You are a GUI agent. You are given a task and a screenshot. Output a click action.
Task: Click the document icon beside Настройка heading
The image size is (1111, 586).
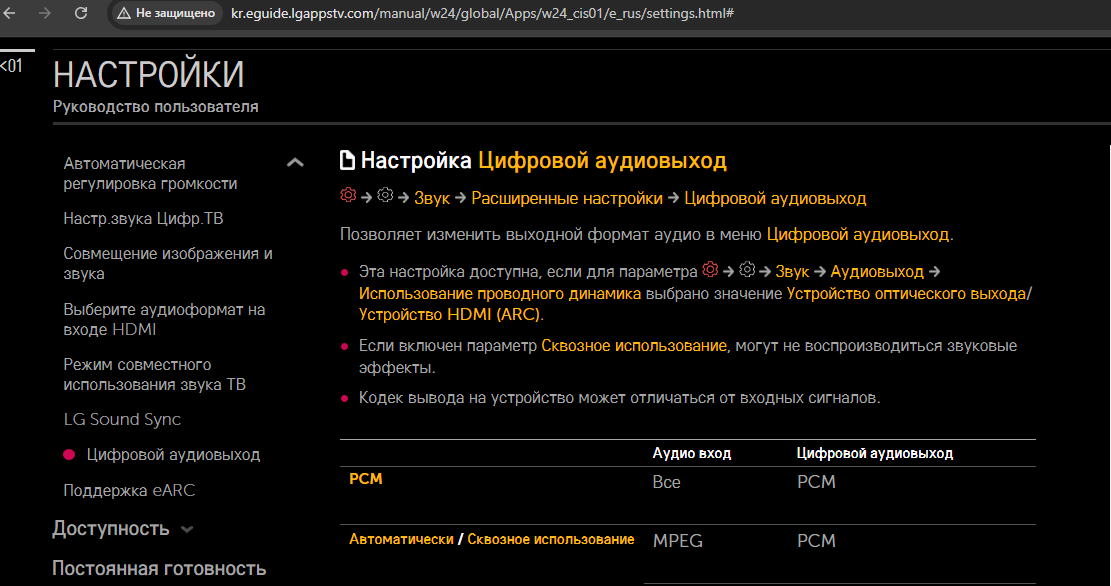348,161
